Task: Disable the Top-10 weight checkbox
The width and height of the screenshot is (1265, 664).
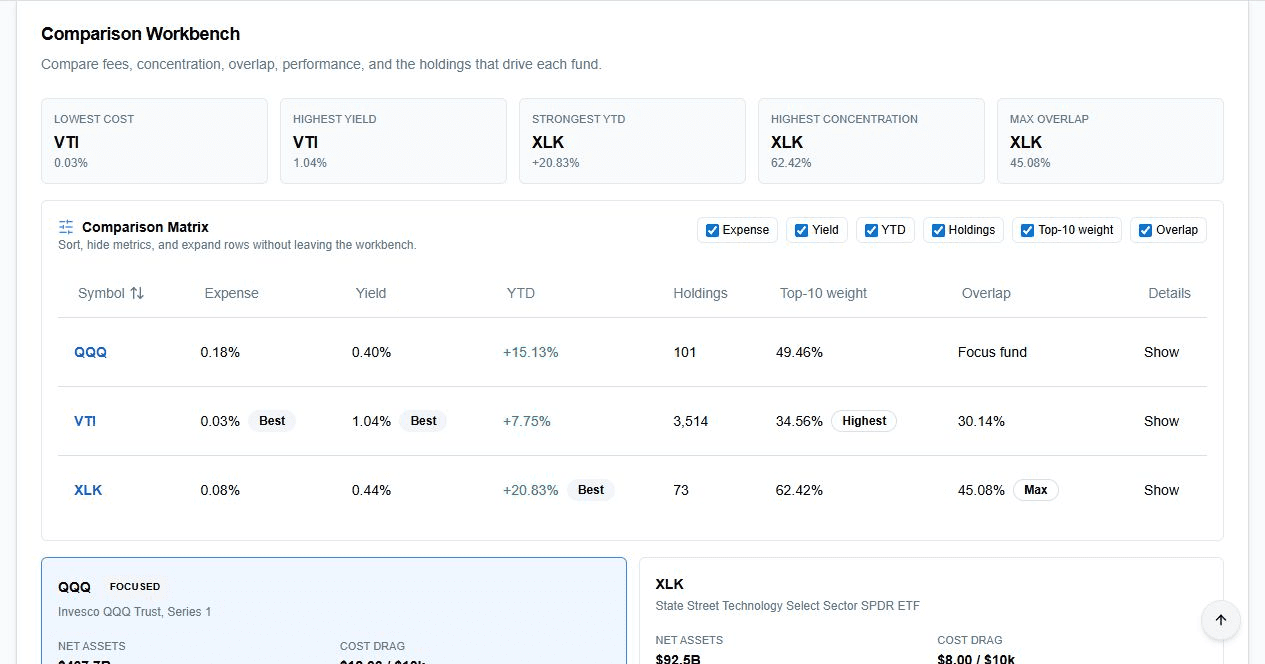Action: tap(1027, 230)
